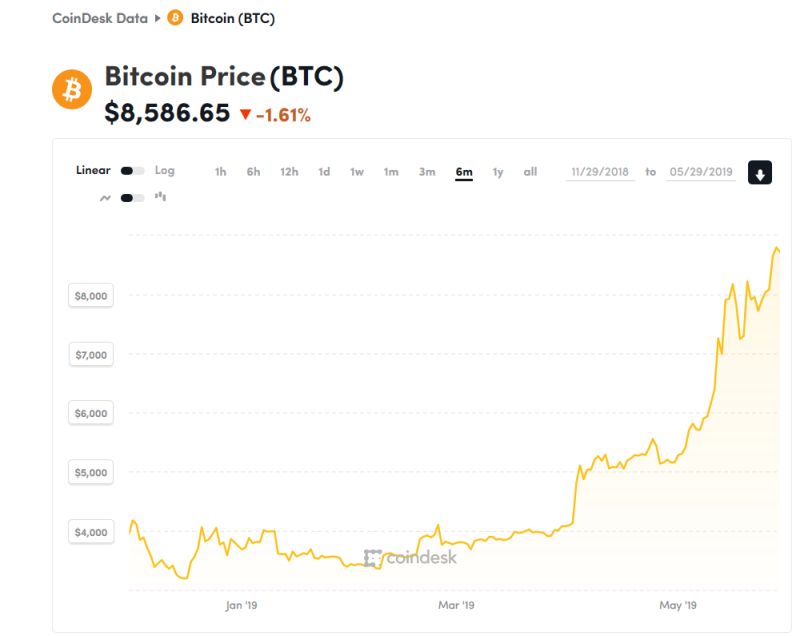Click the $8,000 price axis label
The height and width of the screenshot is (636, 800).
91,296
